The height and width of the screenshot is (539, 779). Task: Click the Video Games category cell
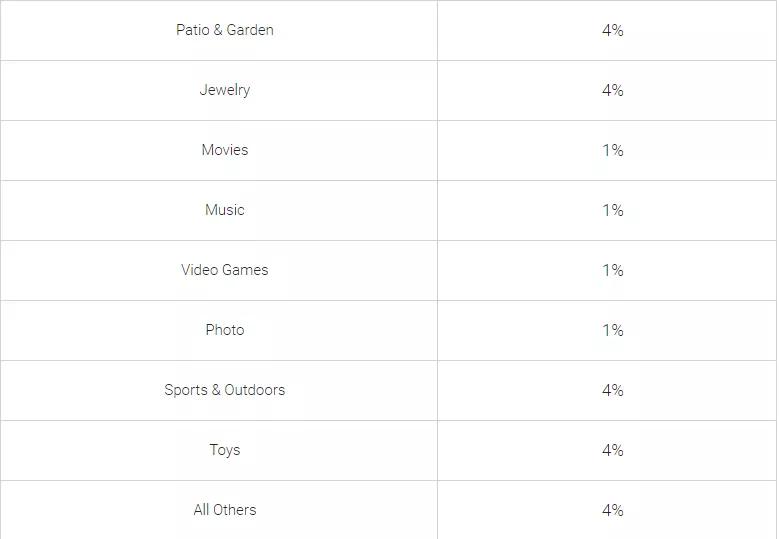(224, 270)
